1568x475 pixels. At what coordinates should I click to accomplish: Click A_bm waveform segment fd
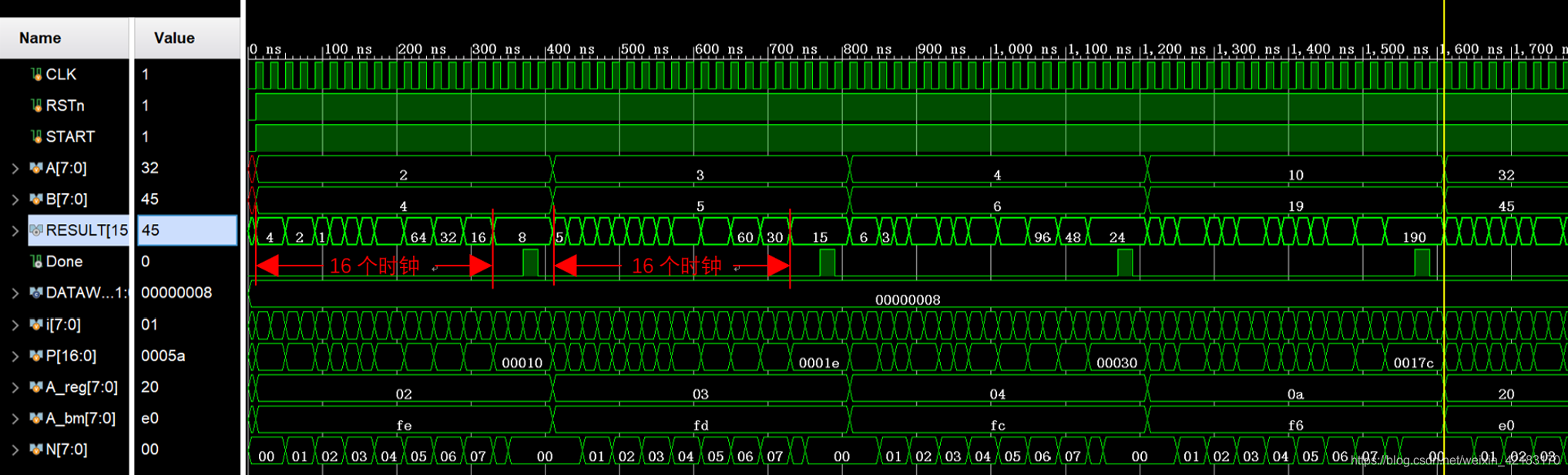(x=700, y=419)
